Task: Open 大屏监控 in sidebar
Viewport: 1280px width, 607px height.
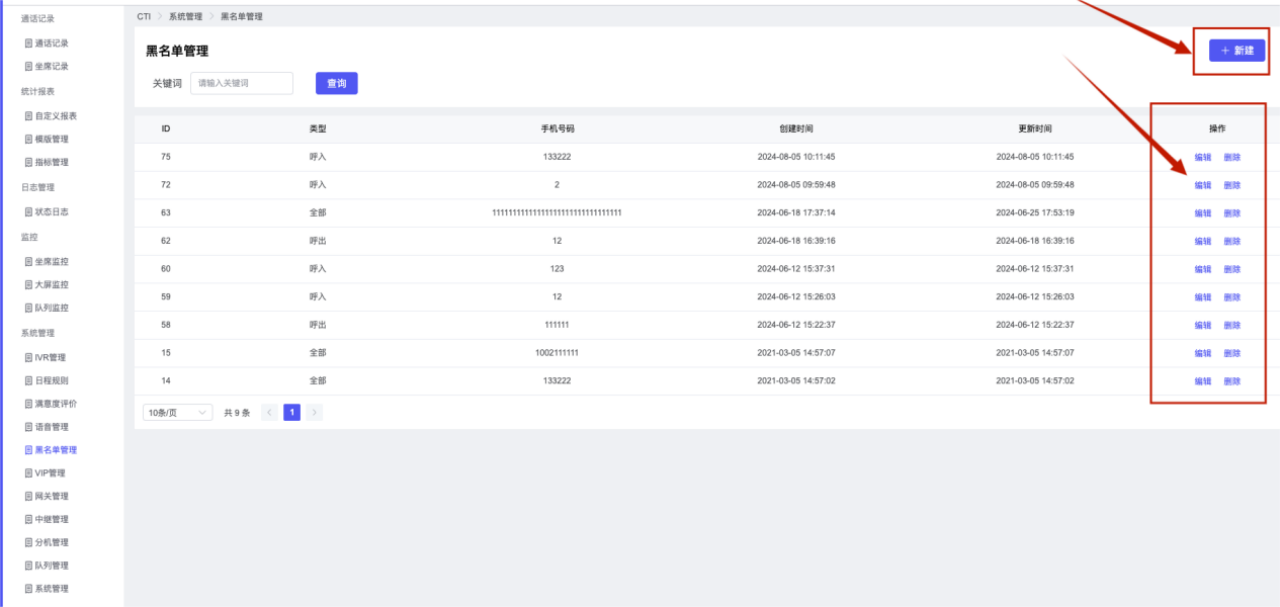Action: [x=46, y=285]
